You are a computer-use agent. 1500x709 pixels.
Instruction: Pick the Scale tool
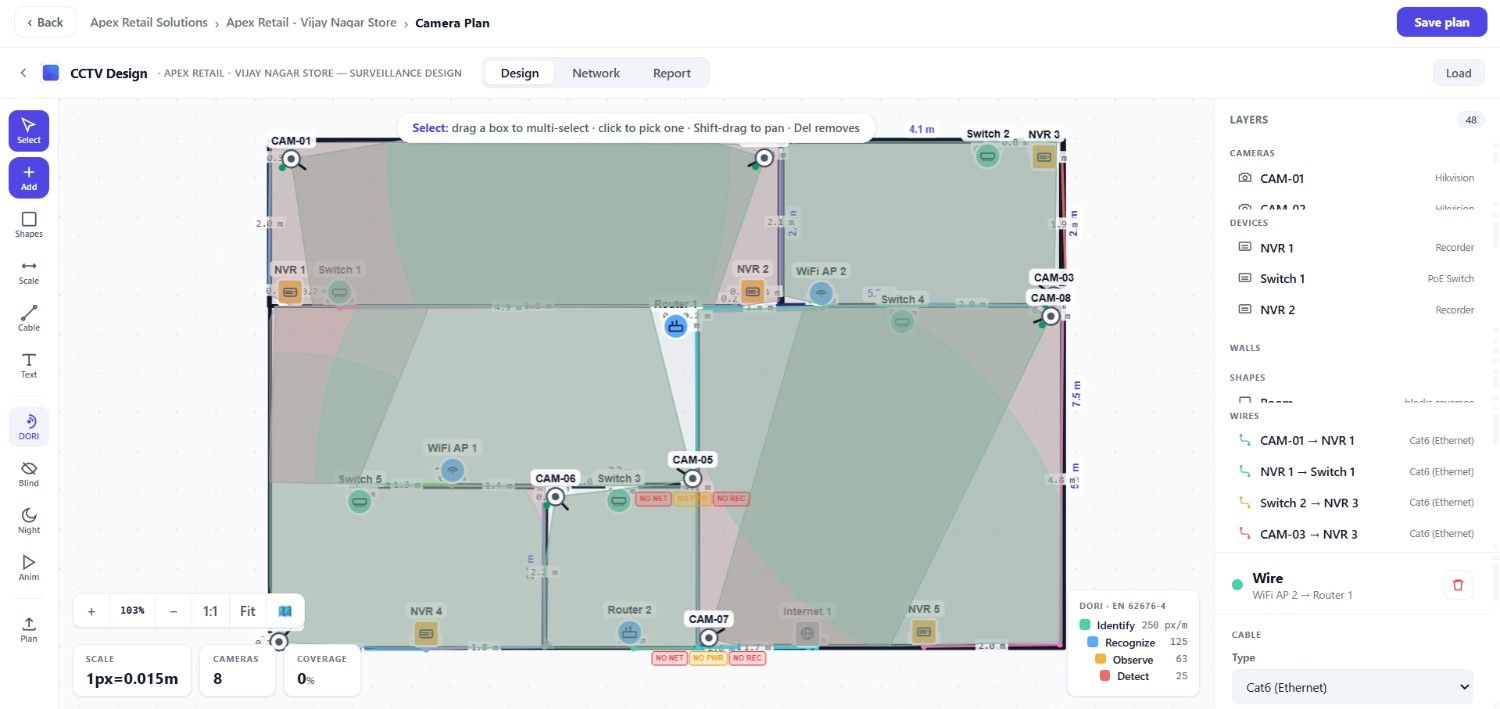pyautogui.click(x=29, y=271)
